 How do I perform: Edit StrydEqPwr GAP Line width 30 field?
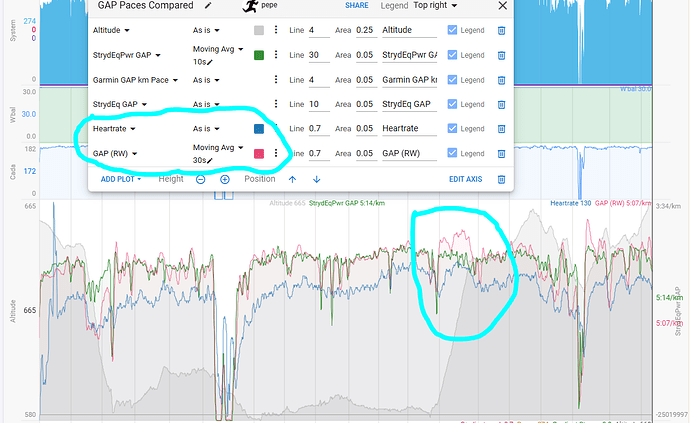[x=319, y=55]
